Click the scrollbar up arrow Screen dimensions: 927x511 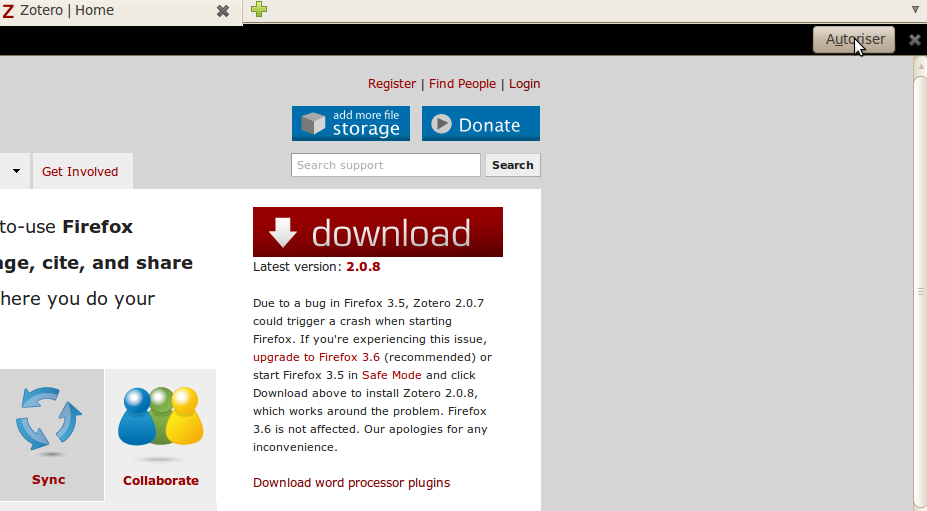click(x=920, y=66)
